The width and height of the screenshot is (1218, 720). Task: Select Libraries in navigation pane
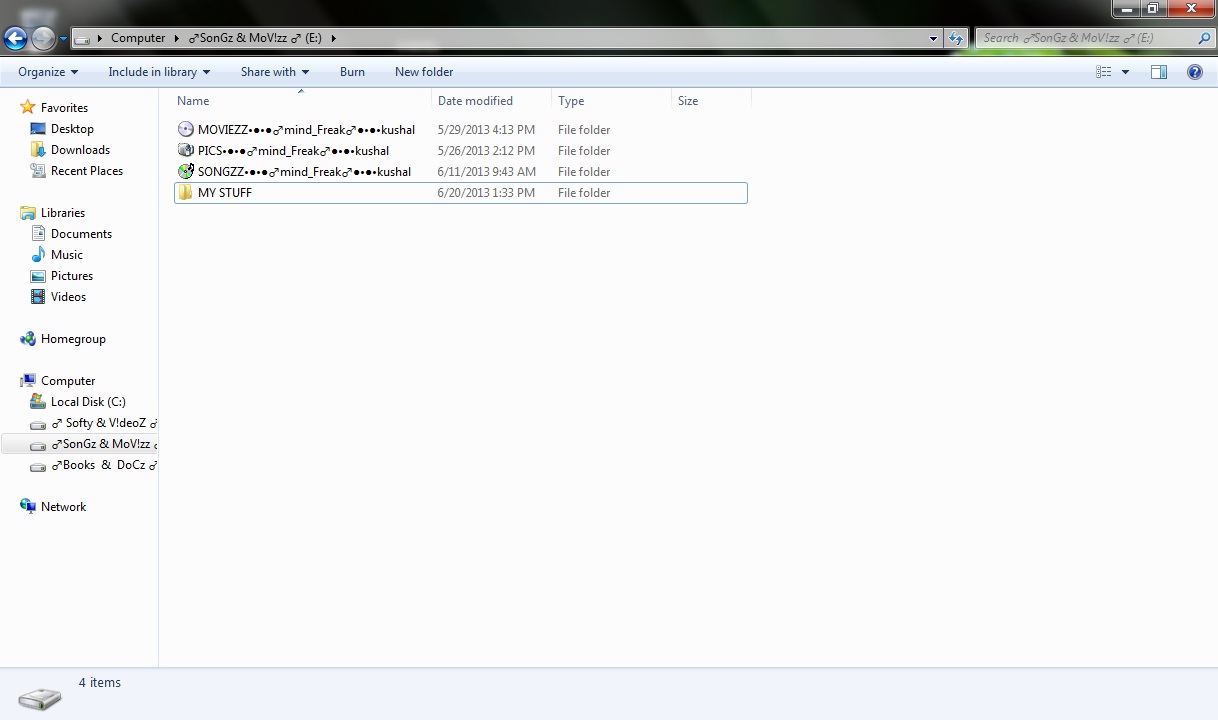63,213
